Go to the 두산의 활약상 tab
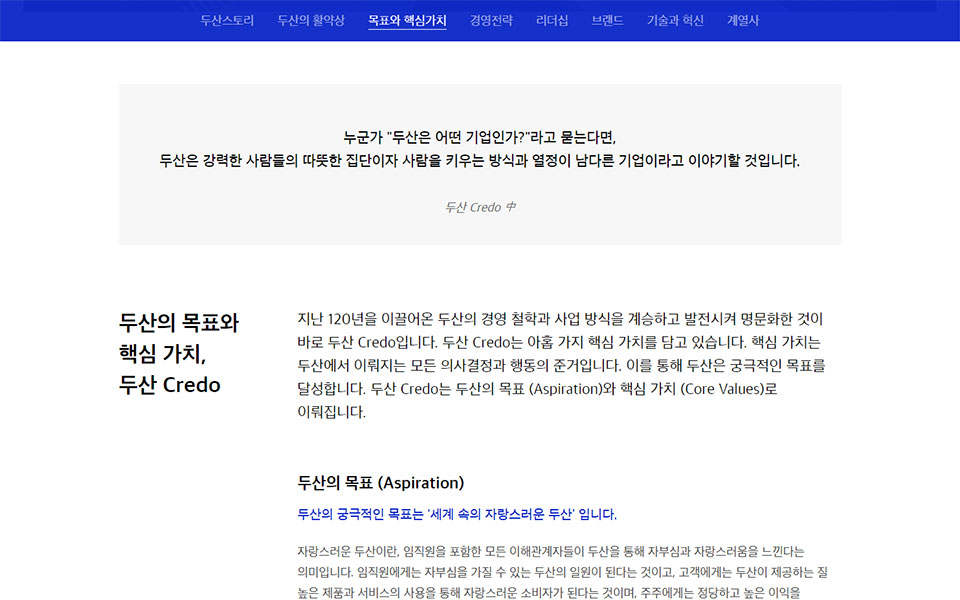Image resolution: width=960 pixels, height=600 pixels. (x=311, y=20)
